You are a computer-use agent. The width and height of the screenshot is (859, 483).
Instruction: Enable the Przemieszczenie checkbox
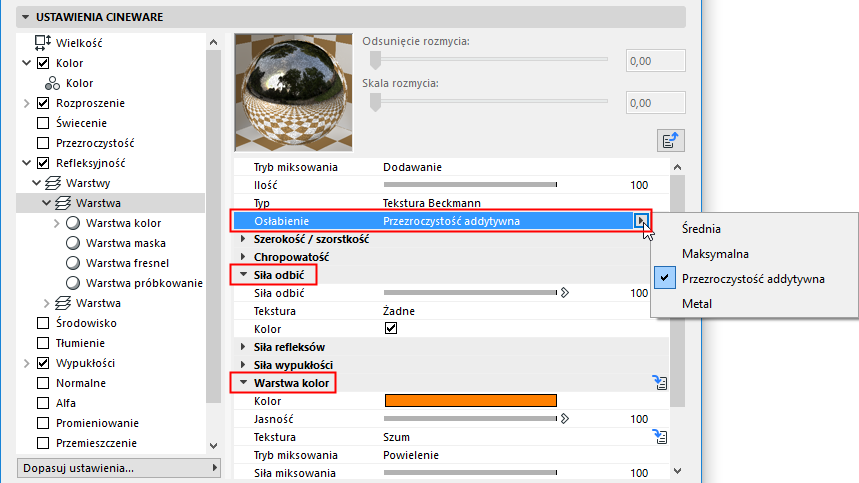point(43,443)
